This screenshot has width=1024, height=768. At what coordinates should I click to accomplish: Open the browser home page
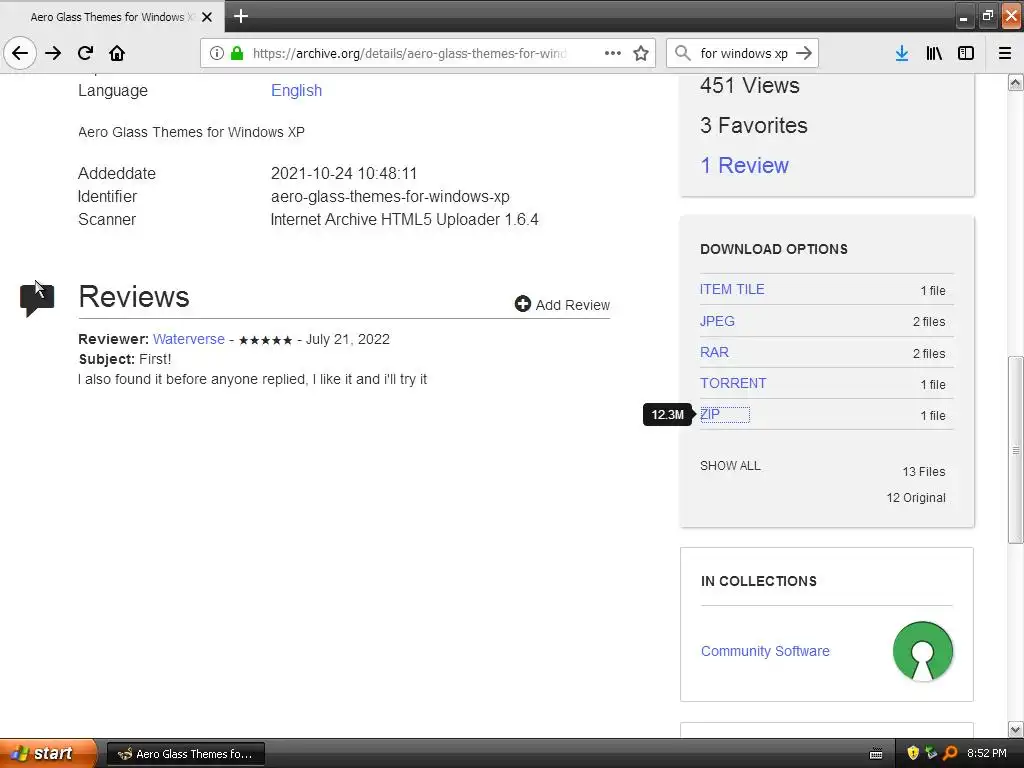point(117,53)
